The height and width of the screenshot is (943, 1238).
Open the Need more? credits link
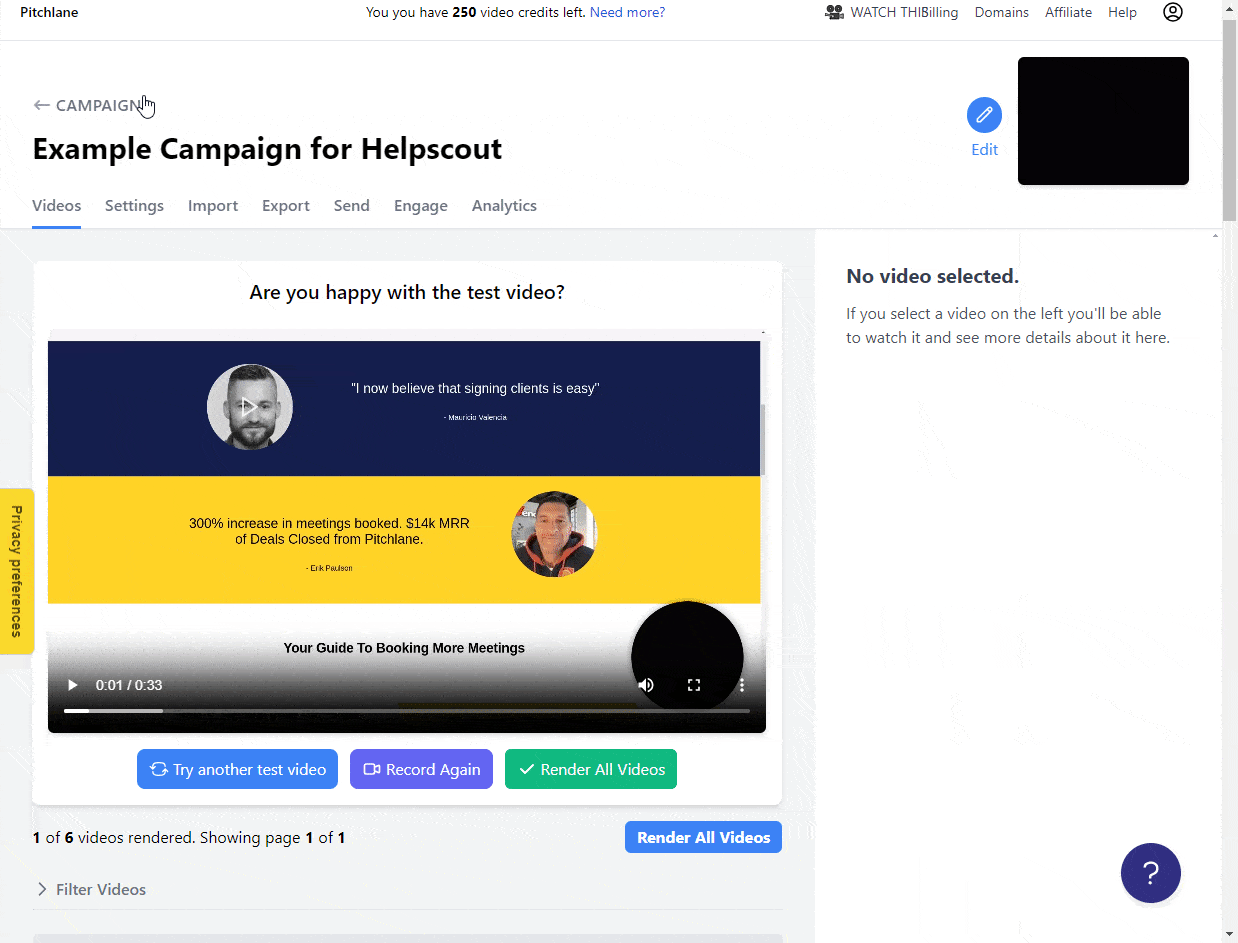pos(627,13)
